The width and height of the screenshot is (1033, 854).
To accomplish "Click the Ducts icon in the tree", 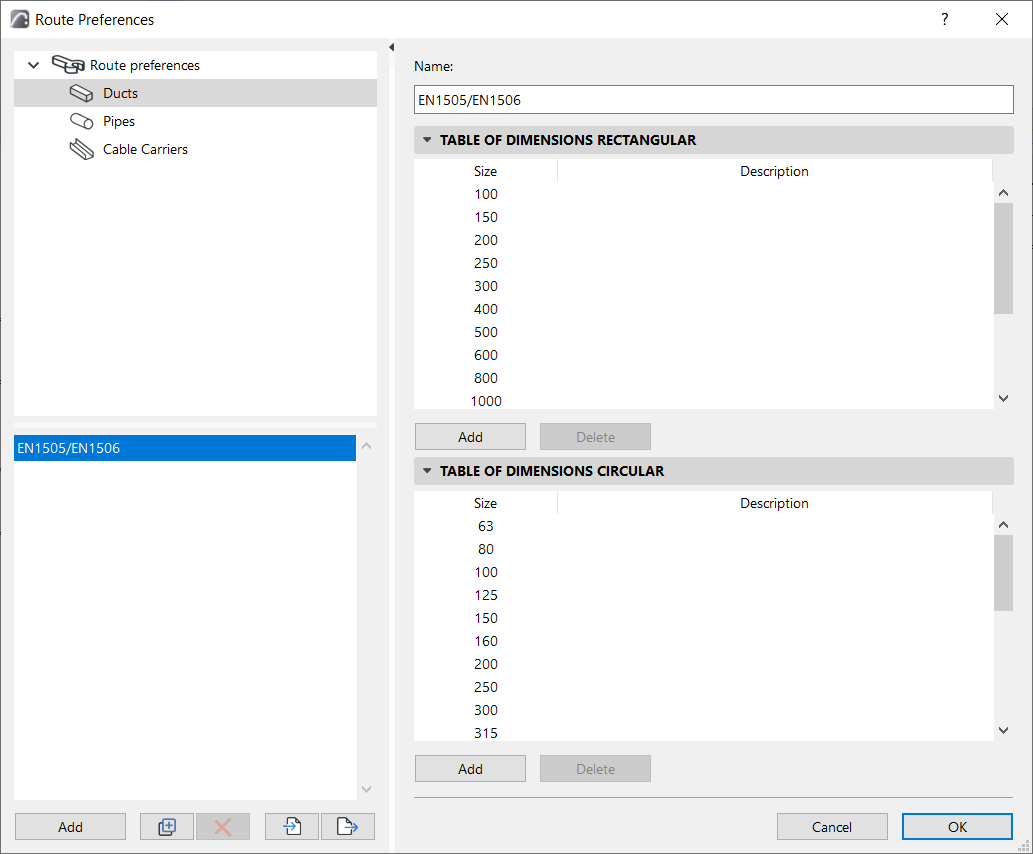I will [82, 93].
